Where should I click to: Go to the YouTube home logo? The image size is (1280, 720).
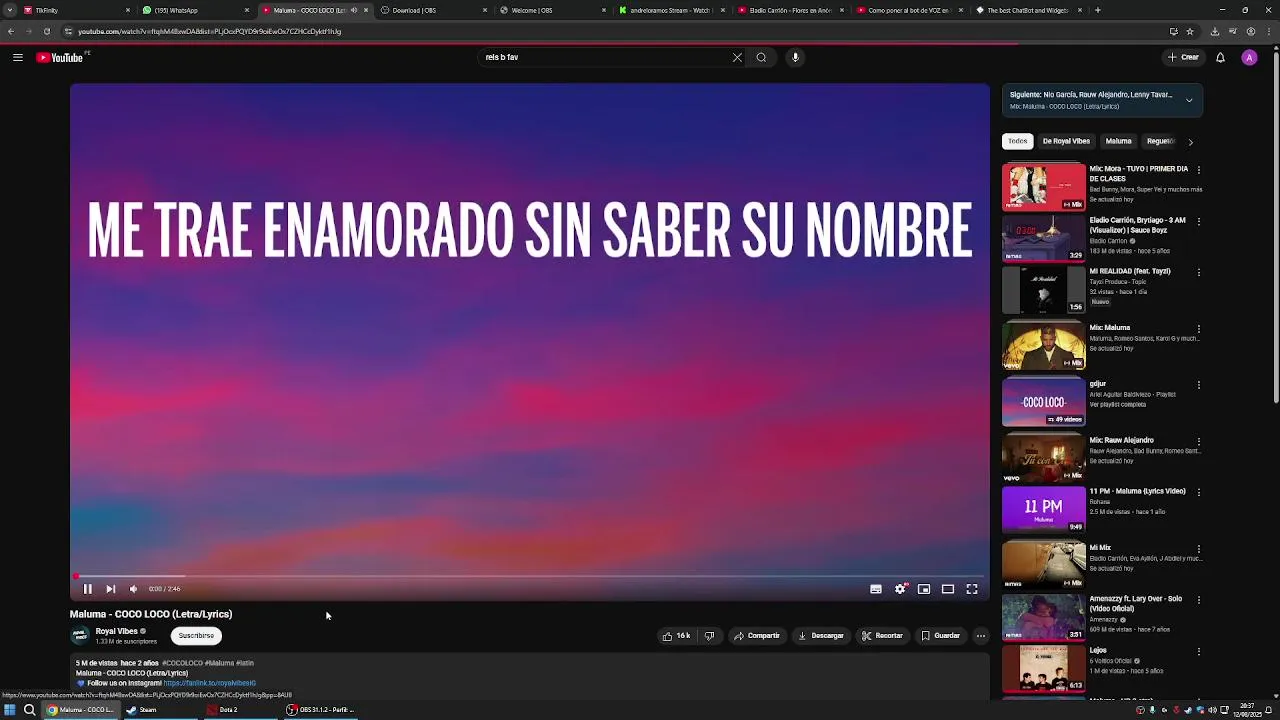point(60,57)
